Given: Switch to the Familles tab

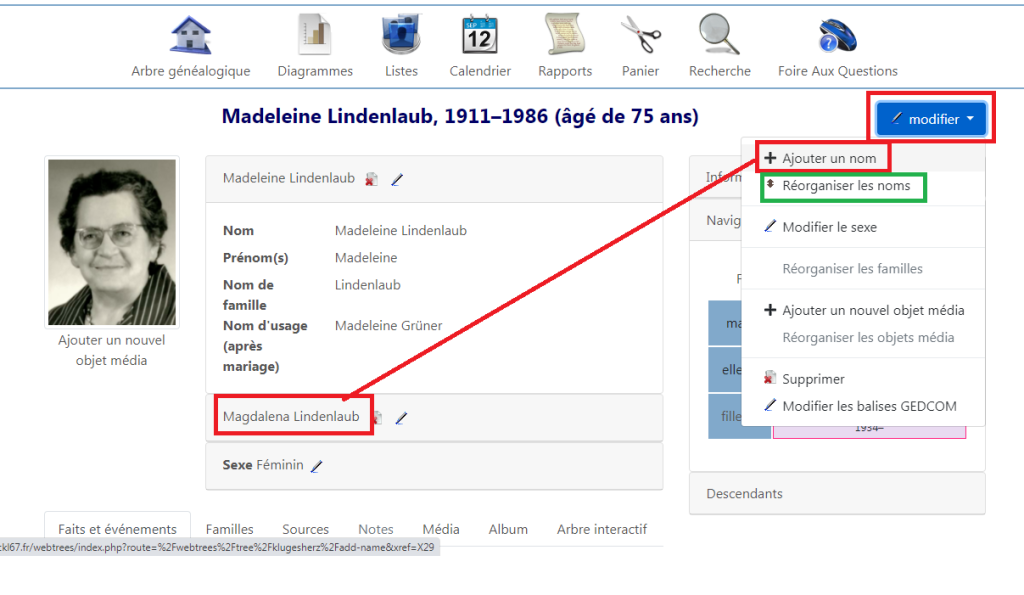Looking at the screenshot, I should [x=229, y=529].
